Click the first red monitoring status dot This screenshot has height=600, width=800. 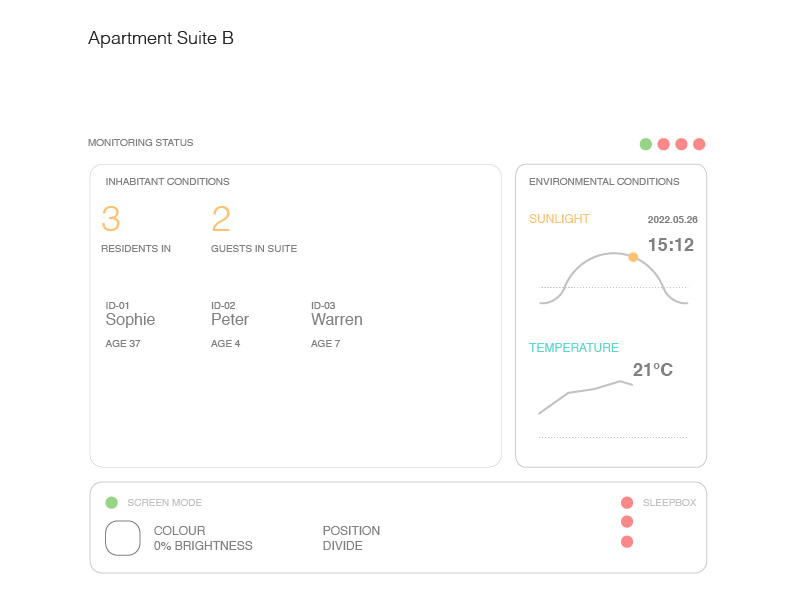click(663, 144)
